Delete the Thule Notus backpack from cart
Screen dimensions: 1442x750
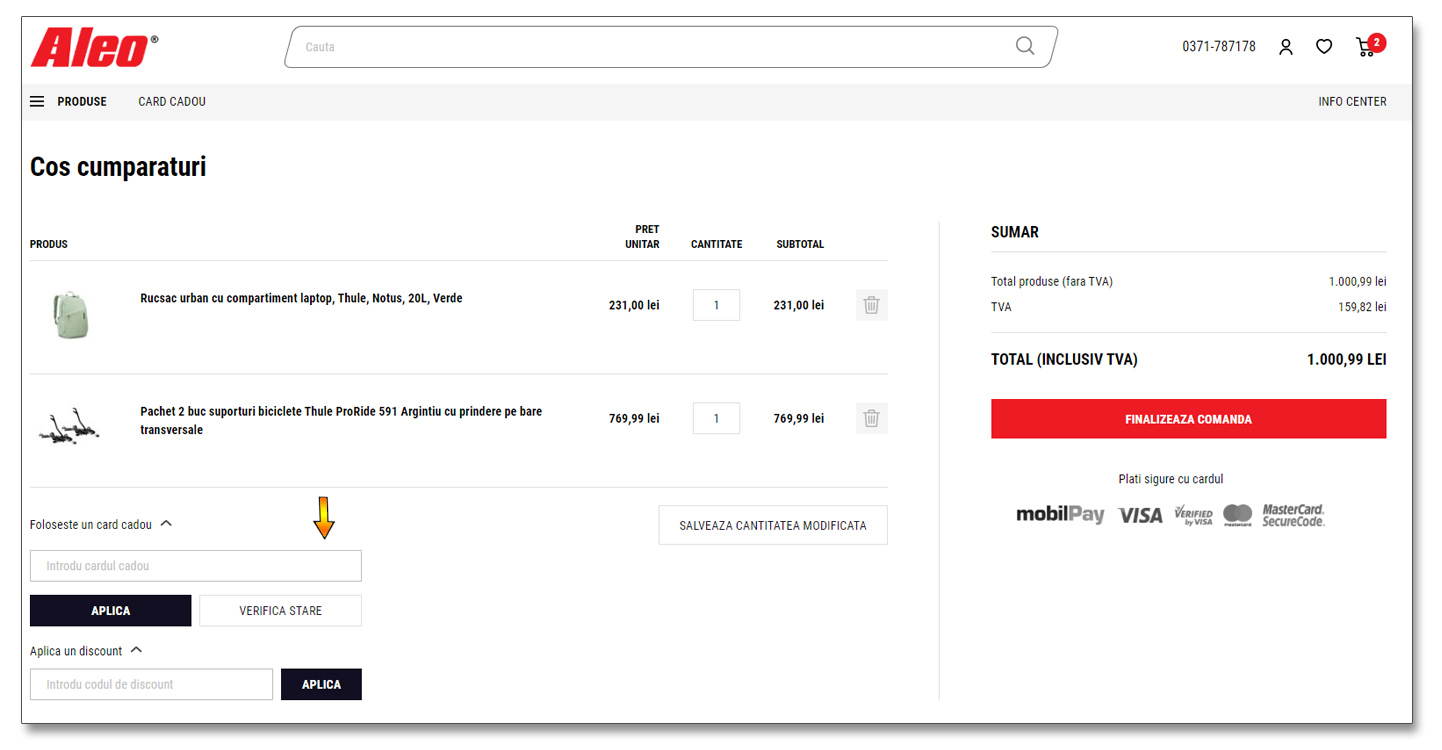point(871,305)
